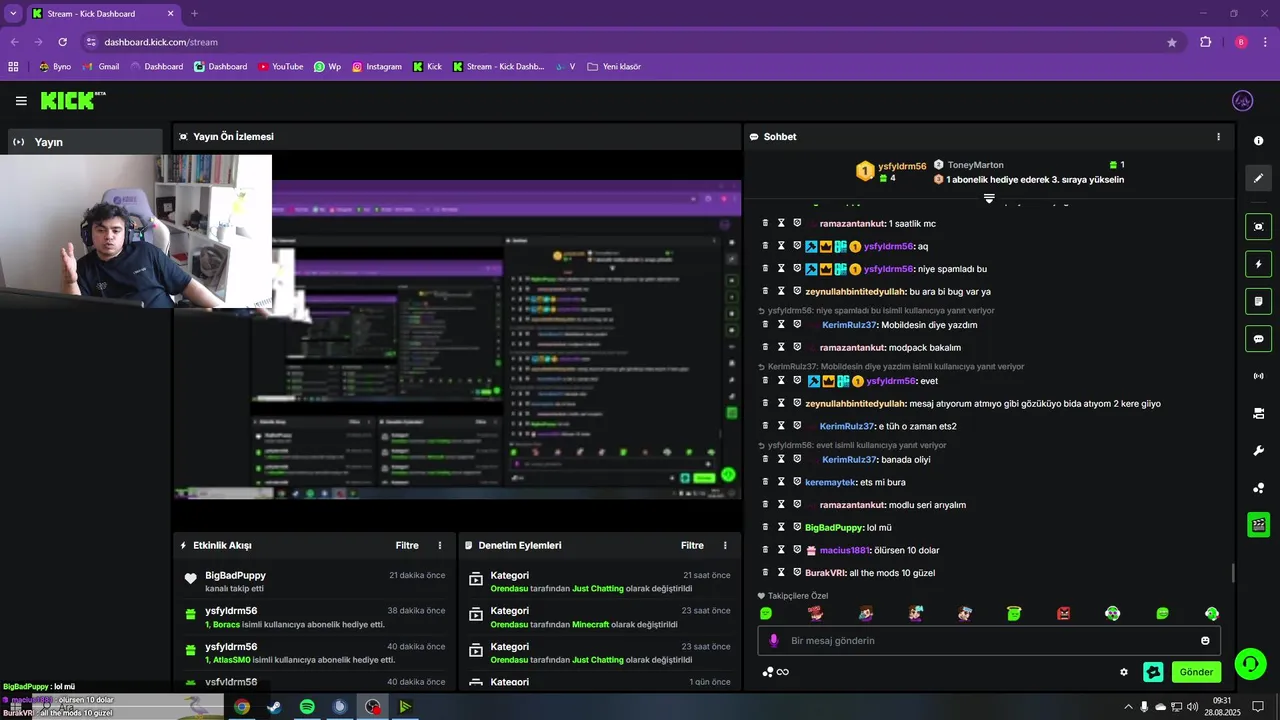Open the wrench tools icon in sidebar
This screenshot has width=1280, height=720.
(x=1259, y=451)
